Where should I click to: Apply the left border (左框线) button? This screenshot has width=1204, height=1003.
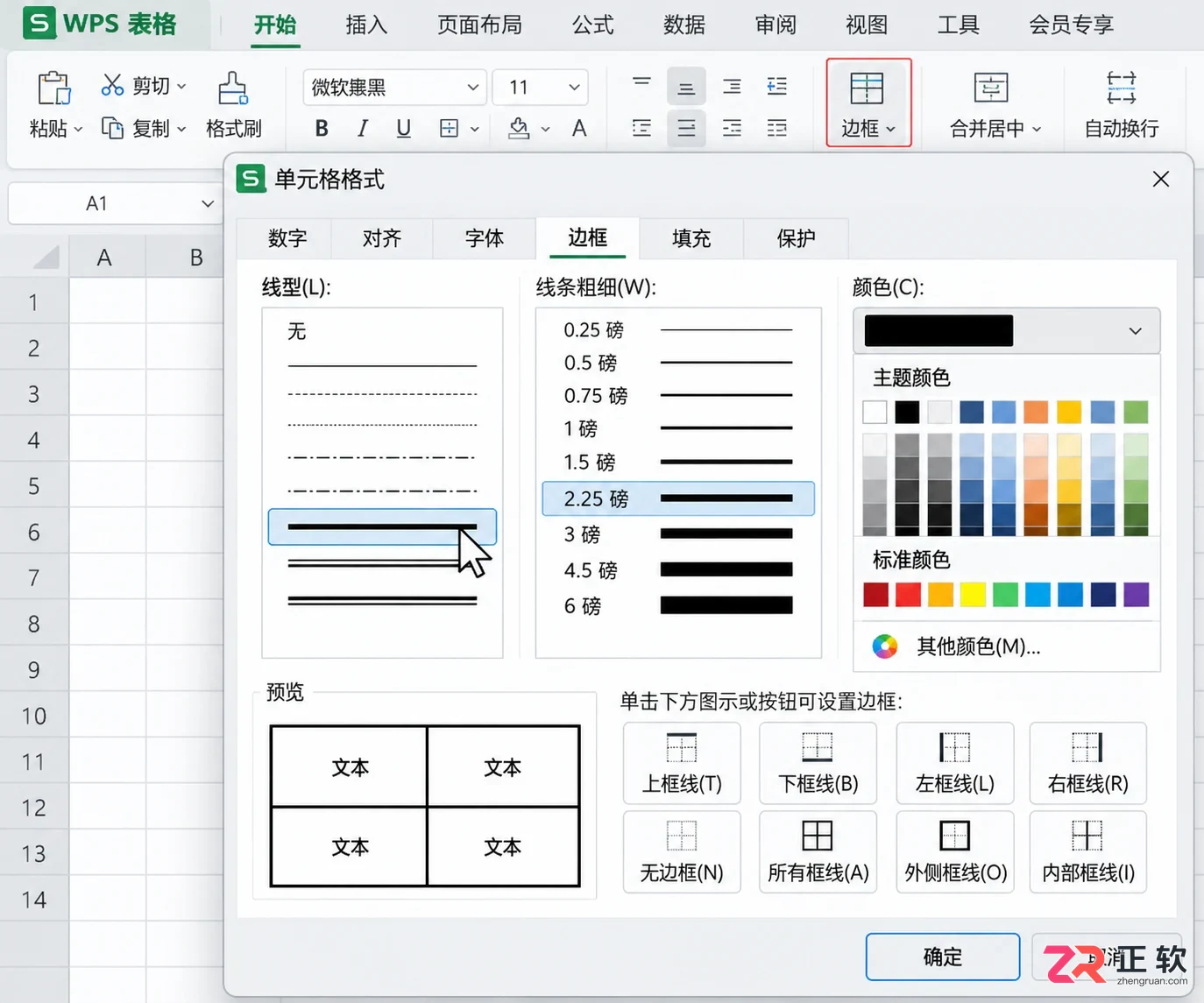(x=955, y=763)
